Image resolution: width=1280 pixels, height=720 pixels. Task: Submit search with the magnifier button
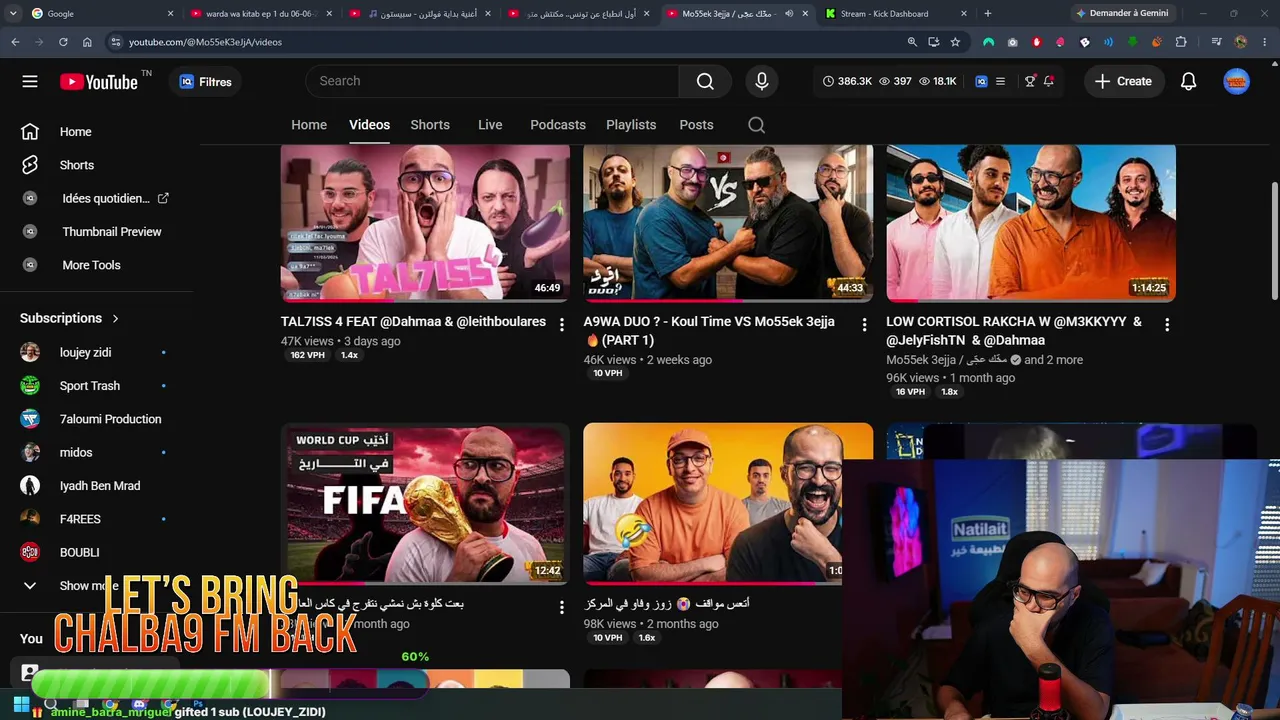point(705,81)
